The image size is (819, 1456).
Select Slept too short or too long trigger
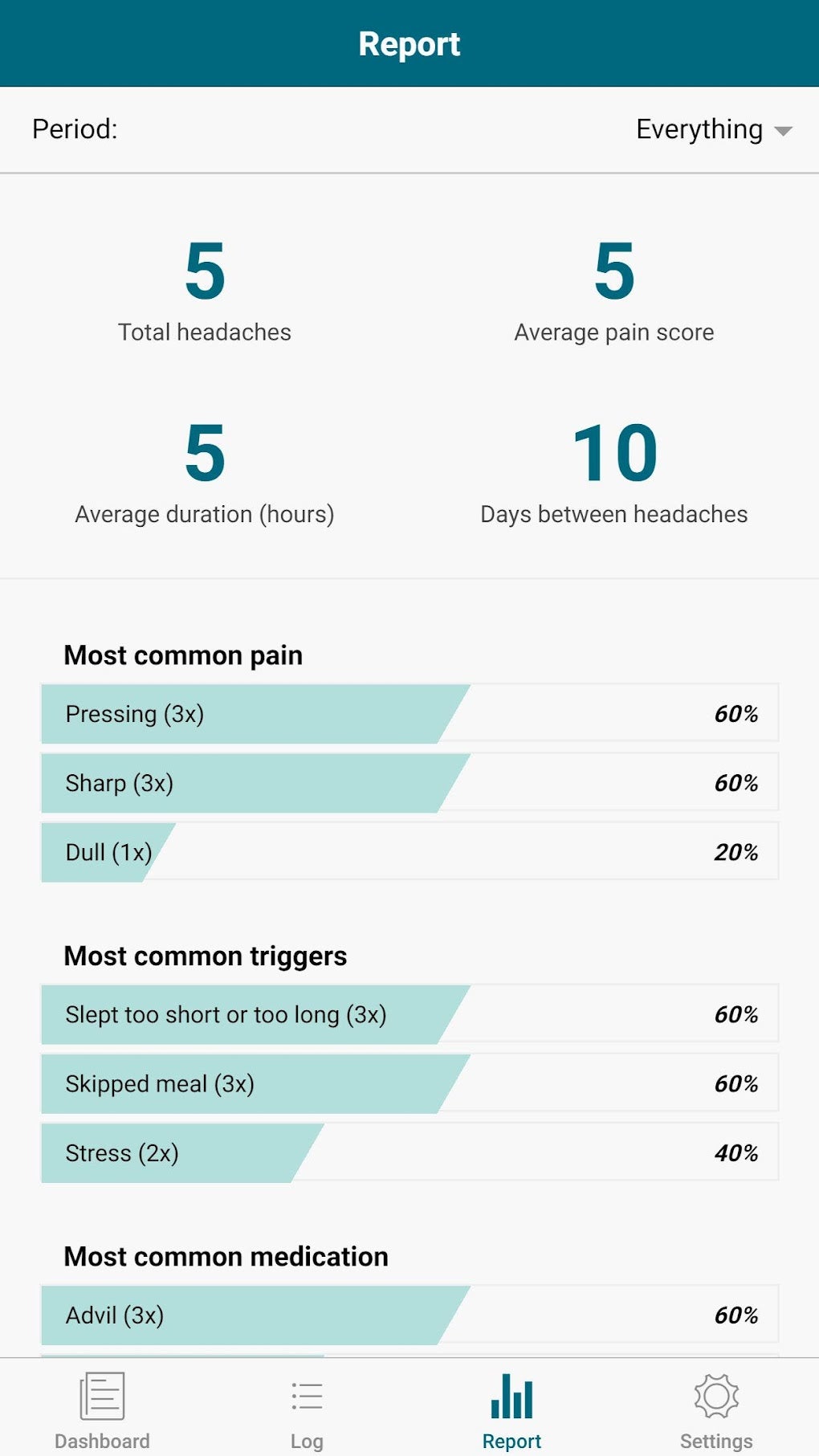tap(409, 1014)
